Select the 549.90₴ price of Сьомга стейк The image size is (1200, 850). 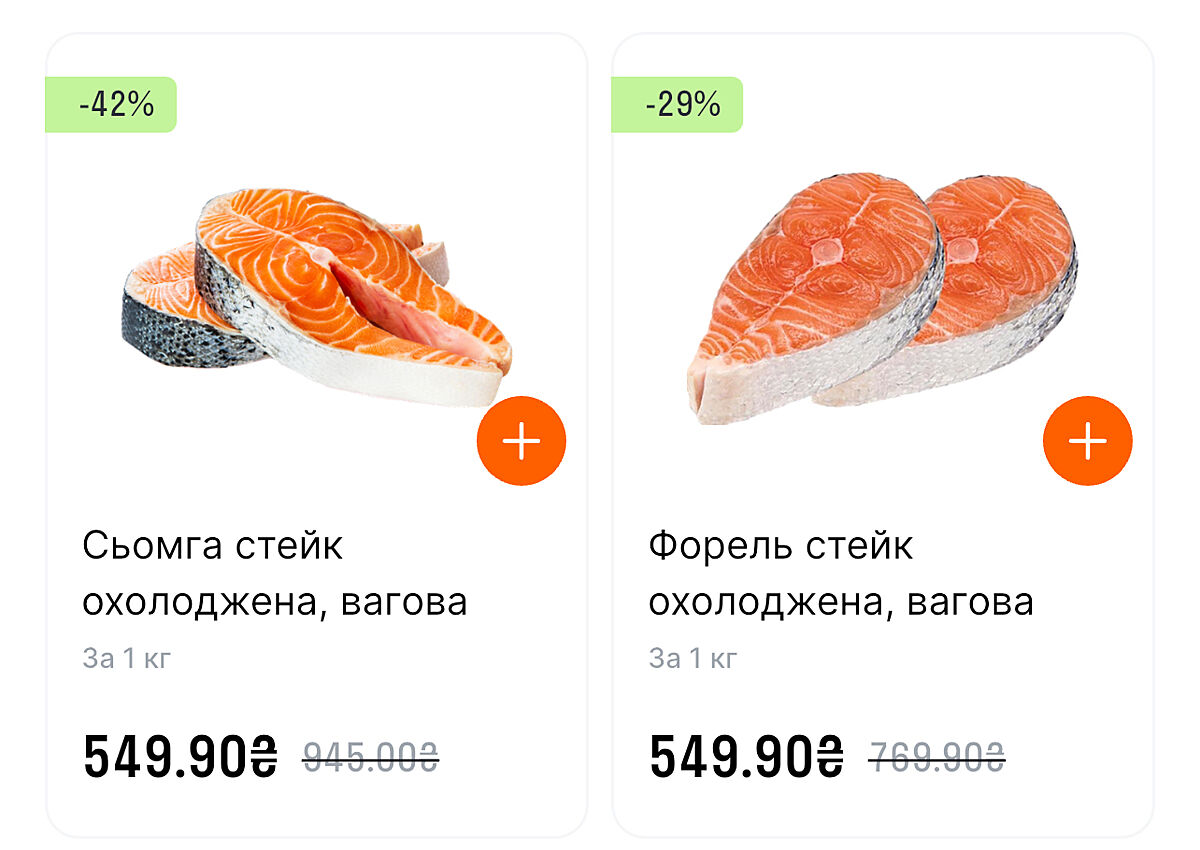pyautogui.click(x=180, y=757)
